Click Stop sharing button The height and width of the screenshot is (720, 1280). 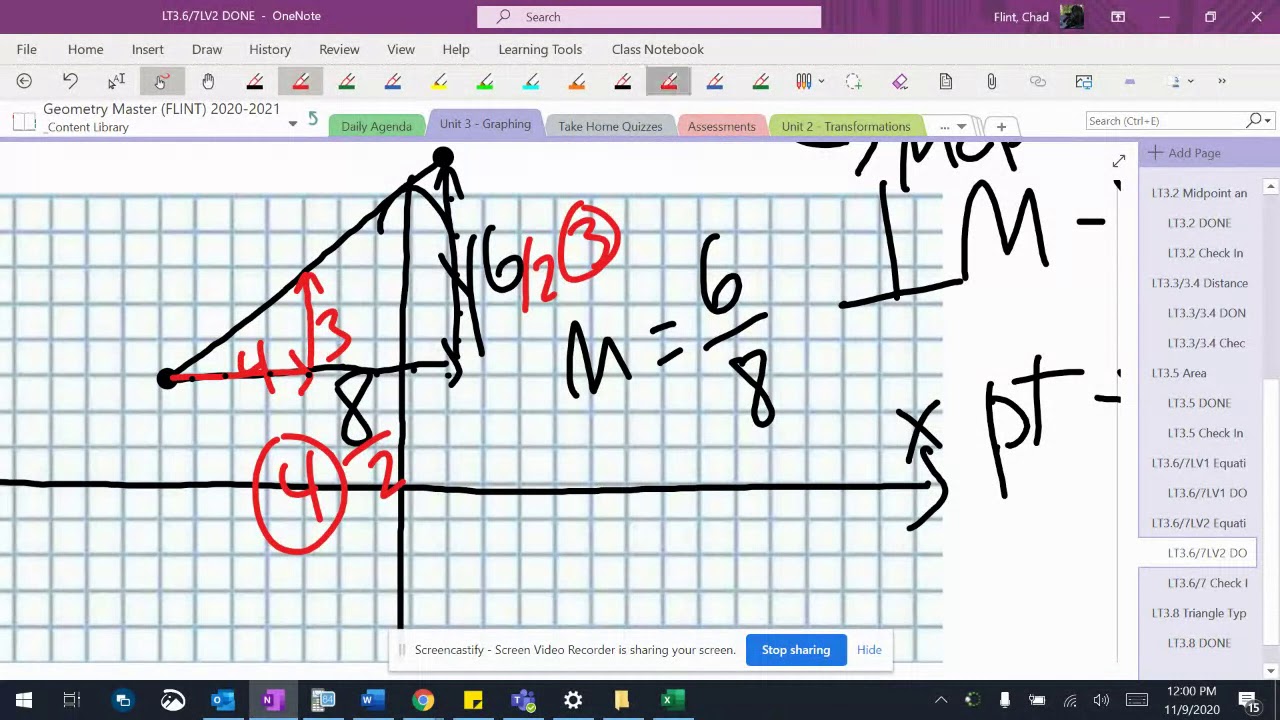(x=796, y=650)
